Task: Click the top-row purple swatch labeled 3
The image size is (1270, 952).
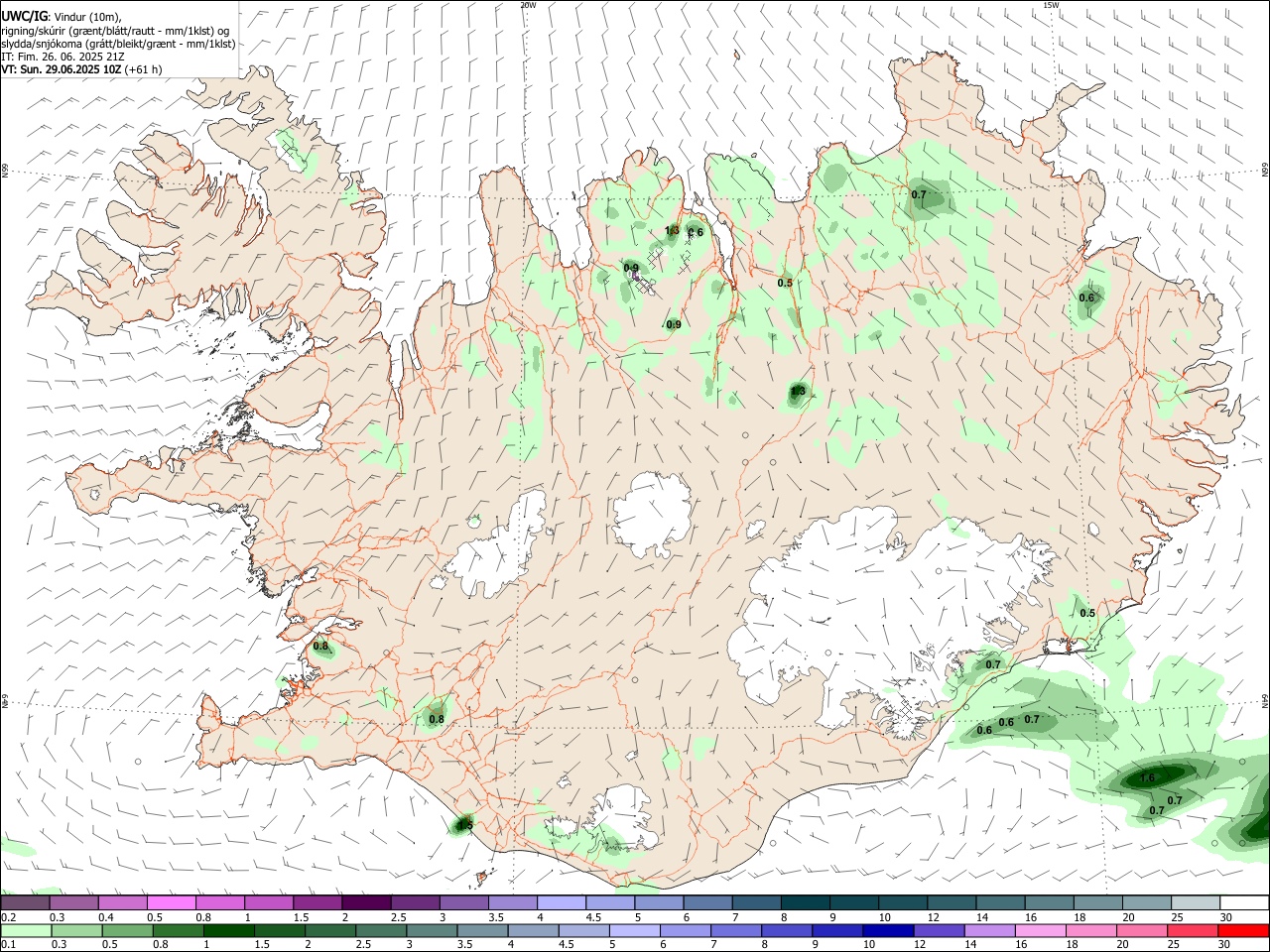Action: (463, 903)
